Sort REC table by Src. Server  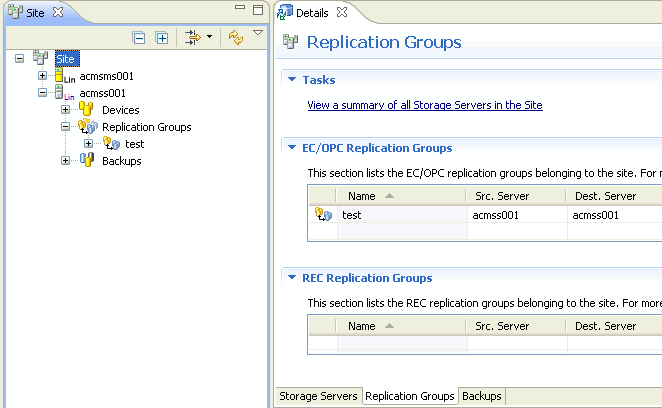pos(516,326)
